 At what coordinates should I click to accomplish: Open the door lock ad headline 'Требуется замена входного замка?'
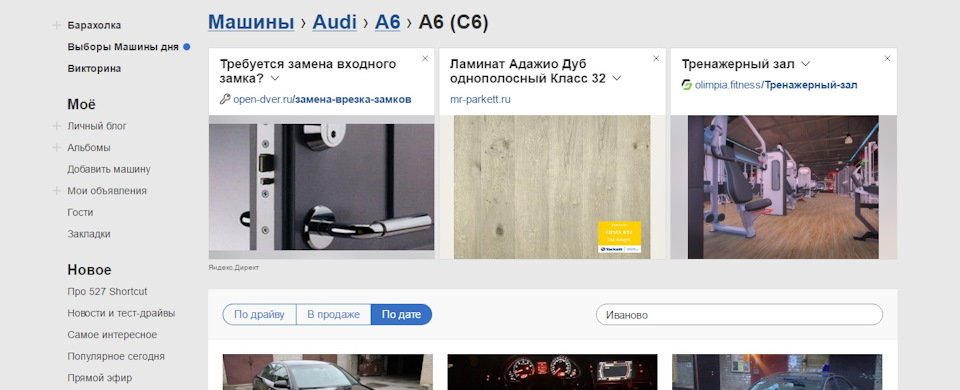point(308,71)
